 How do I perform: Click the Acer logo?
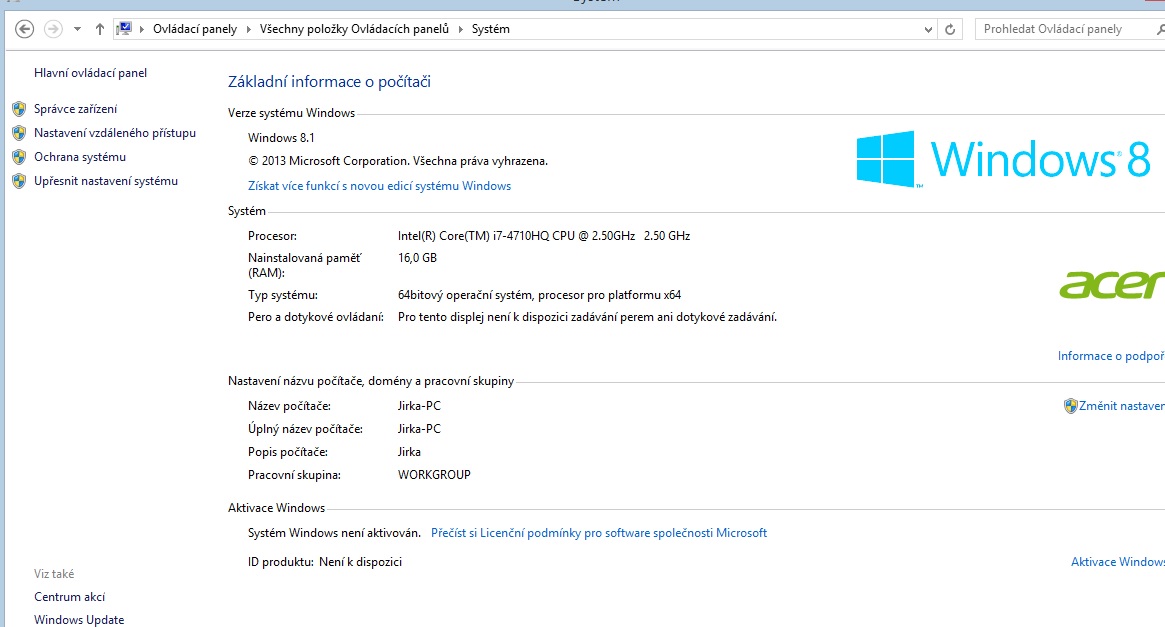coord(1112,285)
